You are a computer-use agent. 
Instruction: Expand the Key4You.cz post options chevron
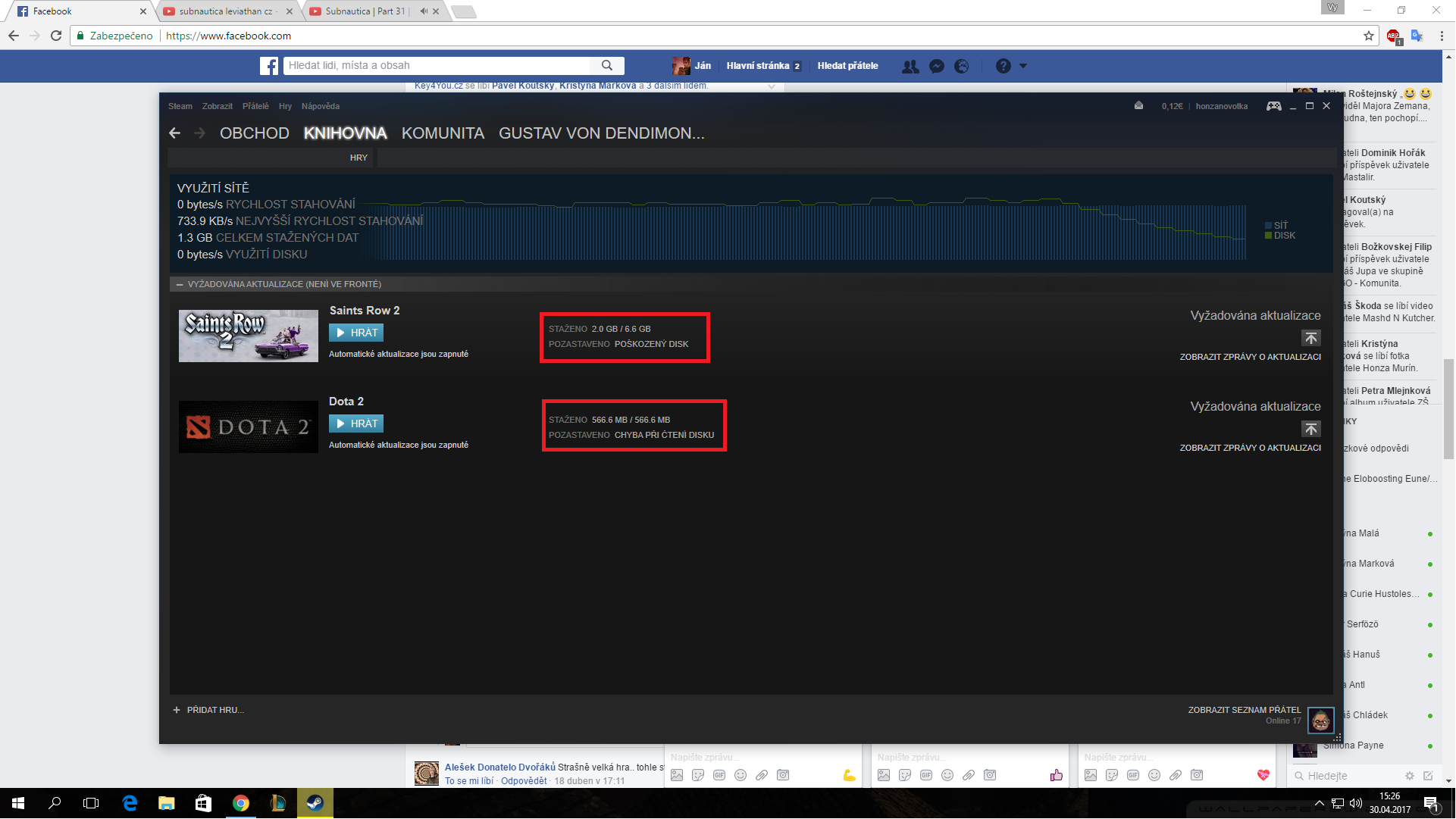[x=772, y=86]
